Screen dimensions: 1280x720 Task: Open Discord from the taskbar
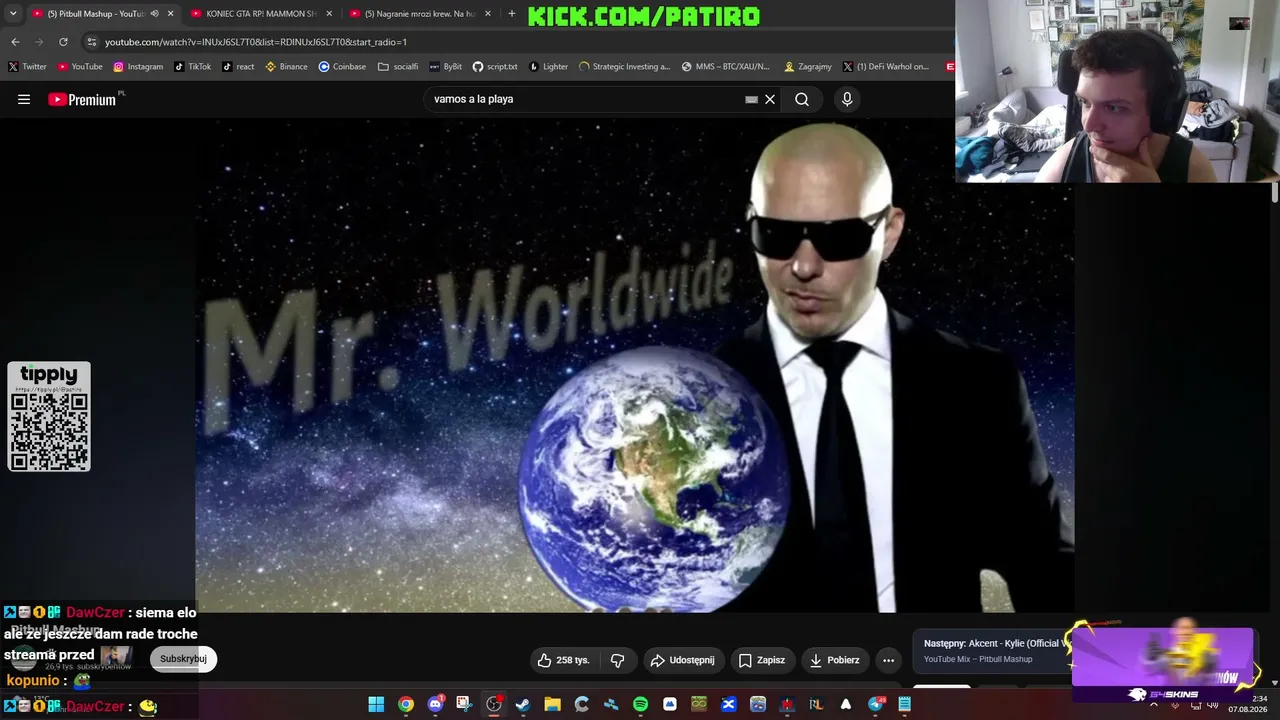[435, 704]
